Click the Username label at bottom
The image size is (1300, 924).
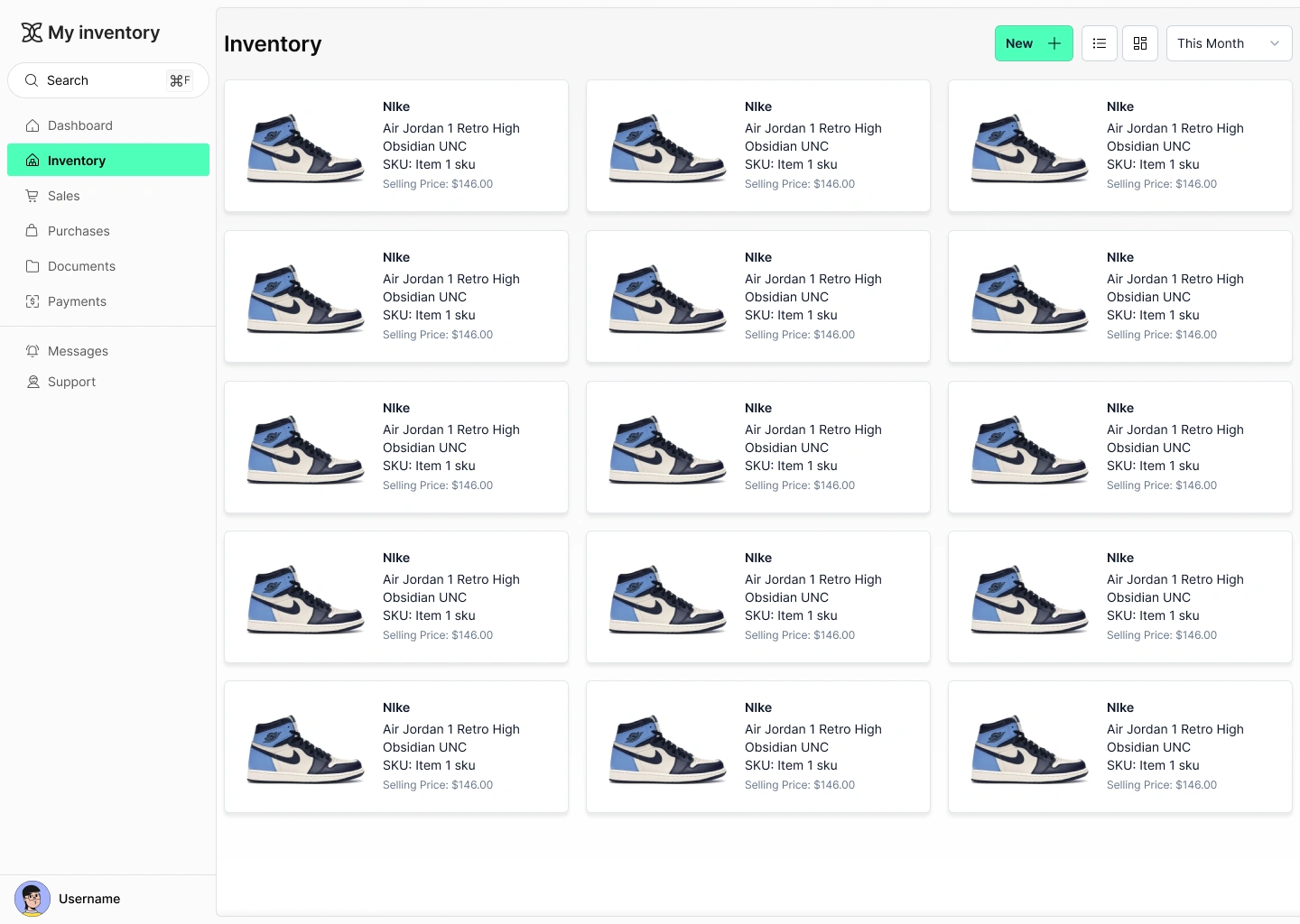coord(89,899)
